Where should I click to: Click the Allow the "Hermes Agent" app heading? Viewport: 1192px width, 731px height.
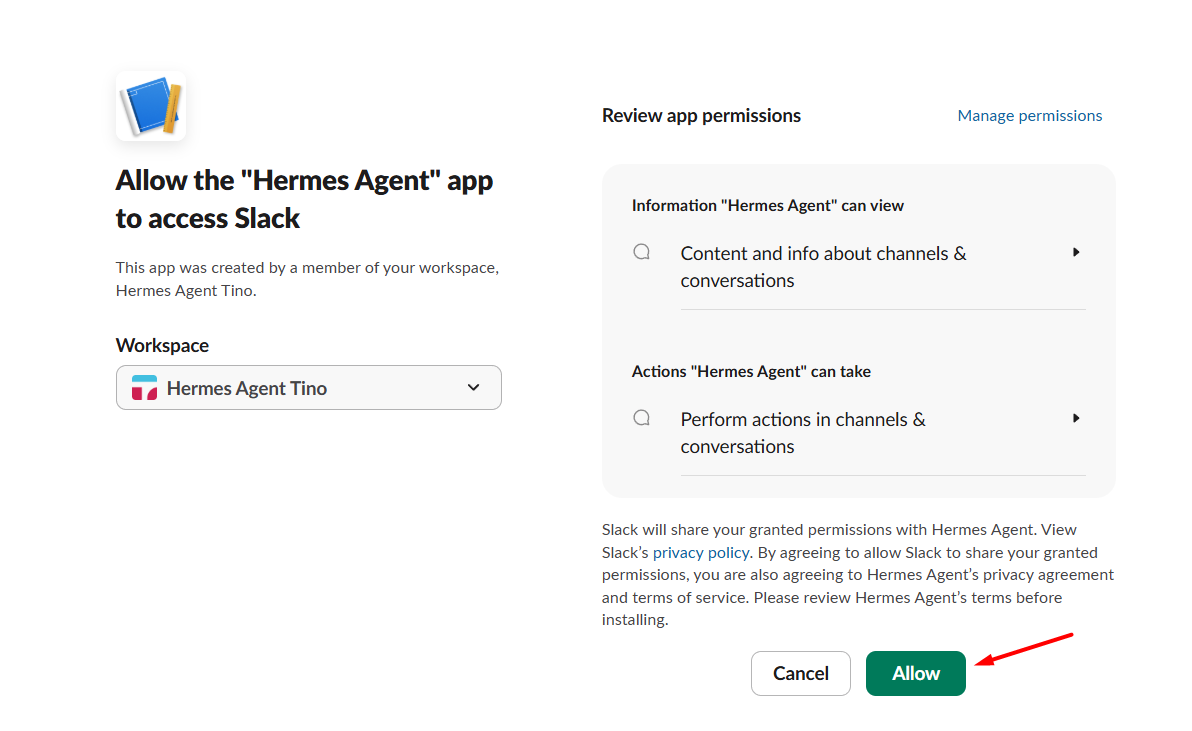[304, 199]
